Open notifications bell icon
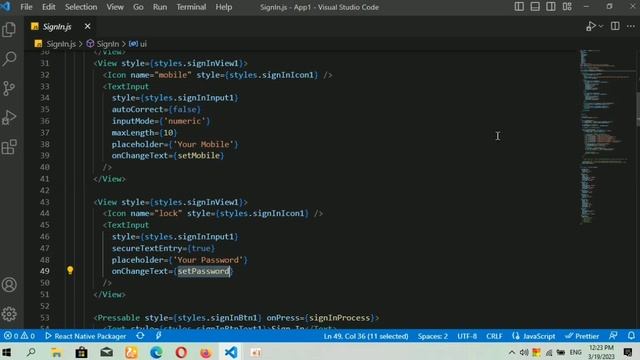This screenshot has height=360, width=640. tap(631, 336)
